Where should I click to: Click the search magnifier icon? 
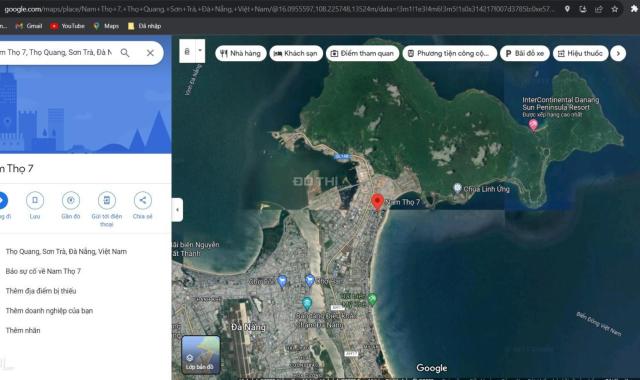(x=125, y=53)
